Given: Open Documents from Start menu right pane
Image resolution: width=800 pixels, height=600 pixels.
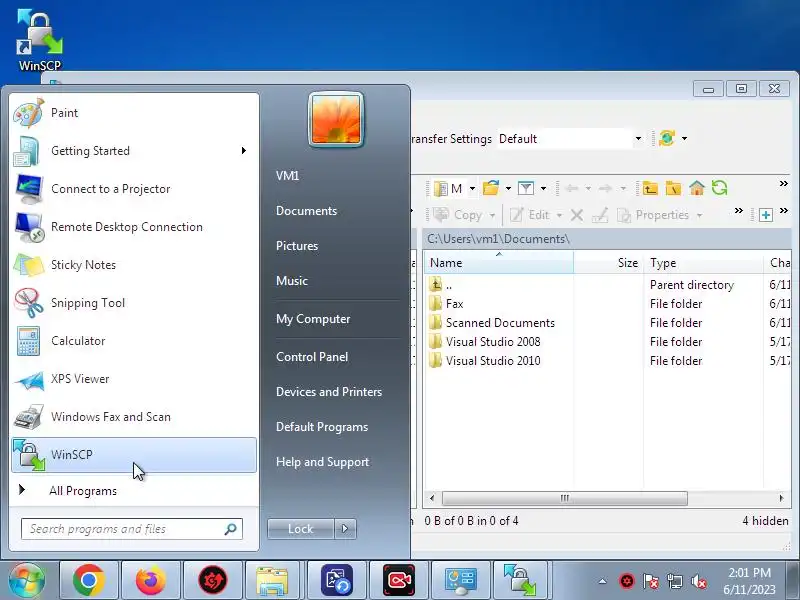Looking at the screenshot, I should [306, 211].
